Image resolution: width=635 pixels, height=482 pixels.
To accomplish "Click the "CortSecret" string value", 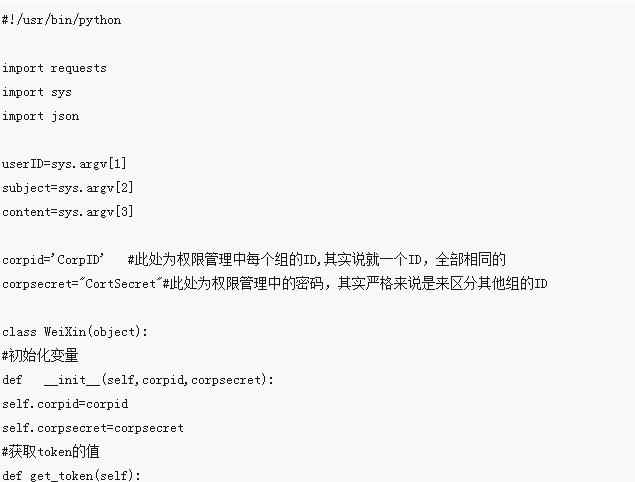I will click(x=120, y=284).
